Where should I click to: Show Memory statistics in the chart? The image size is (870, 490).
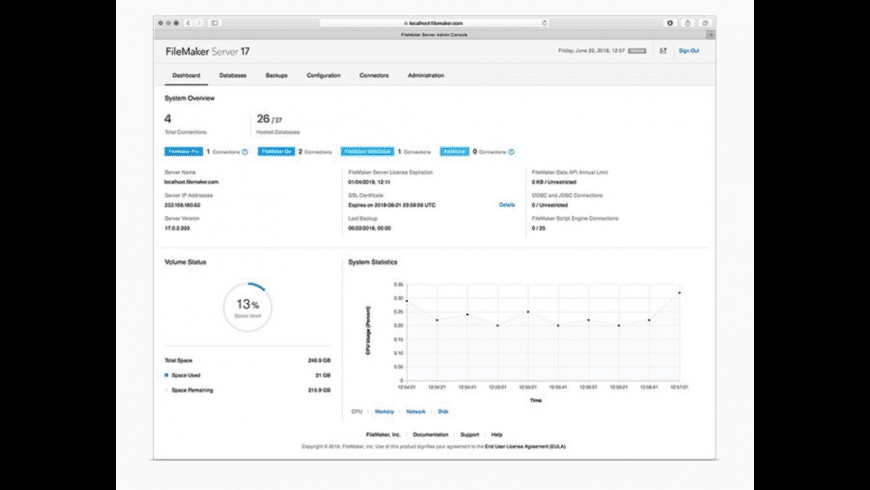pyautogui.click(x=384, y=411)
